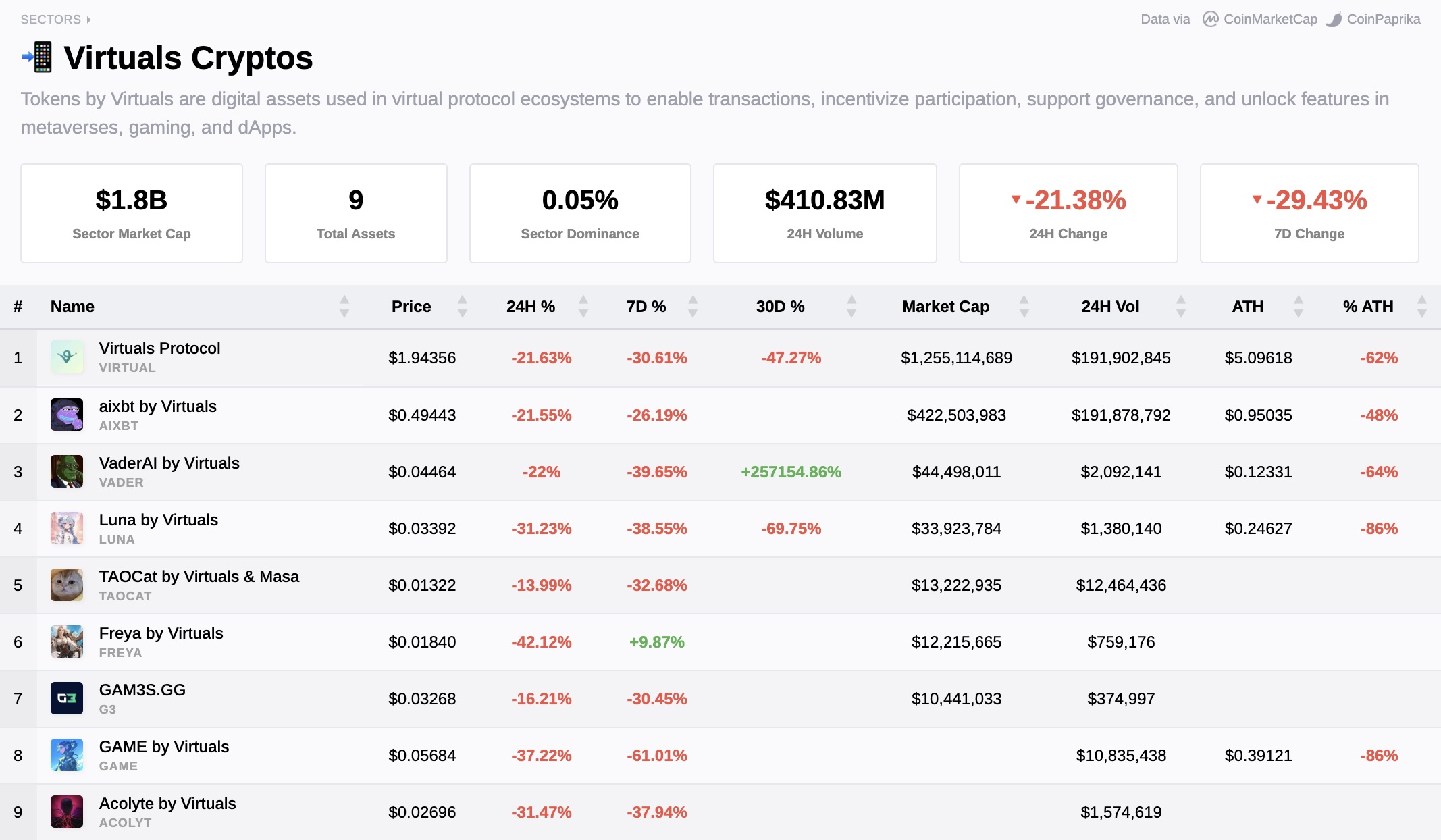This screenshot has height=840, width=1441.
Task: Click Freya 24H change -42.12%
Action: click(x=541, y=642)
